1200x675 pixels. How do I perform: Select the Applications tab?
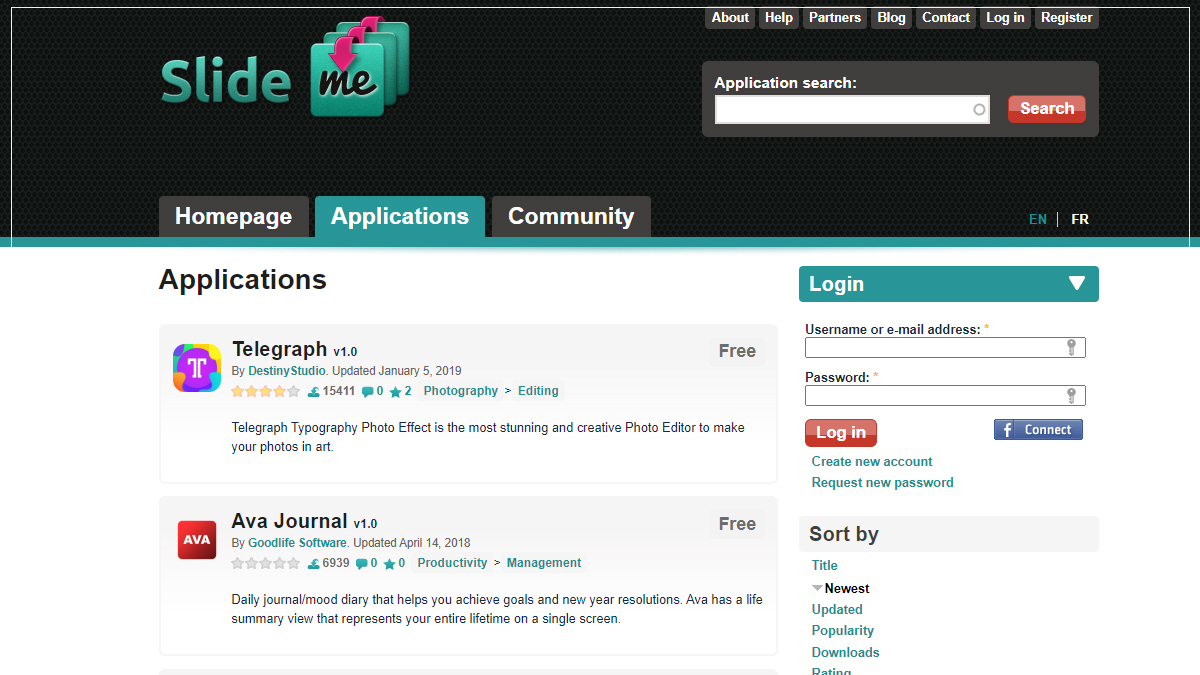tap(400, 217)
